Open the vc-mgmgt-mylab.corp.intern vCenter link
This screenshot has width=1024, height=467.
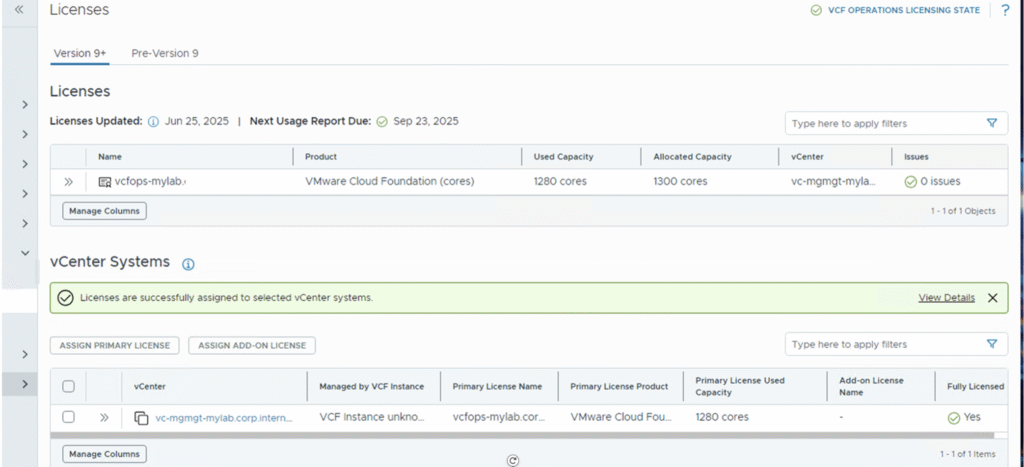pos(224,418)
